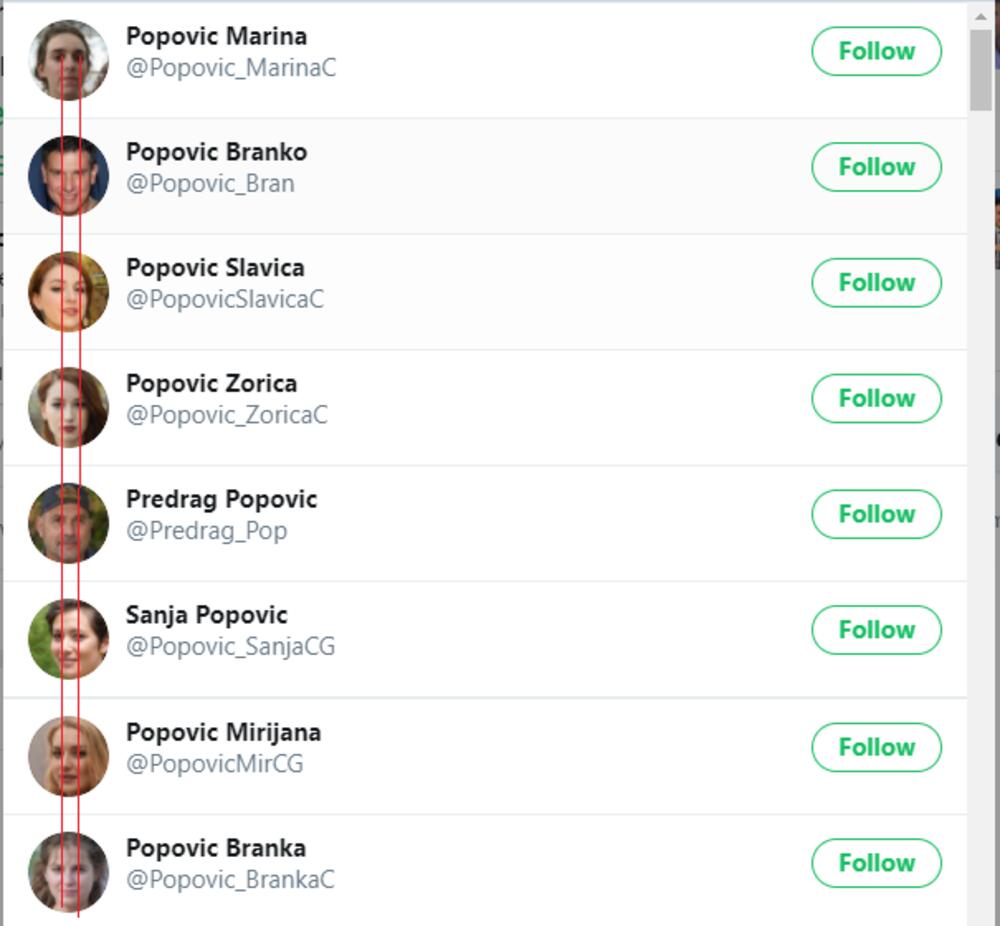Follow Popovic Marina

coord(876,51)
